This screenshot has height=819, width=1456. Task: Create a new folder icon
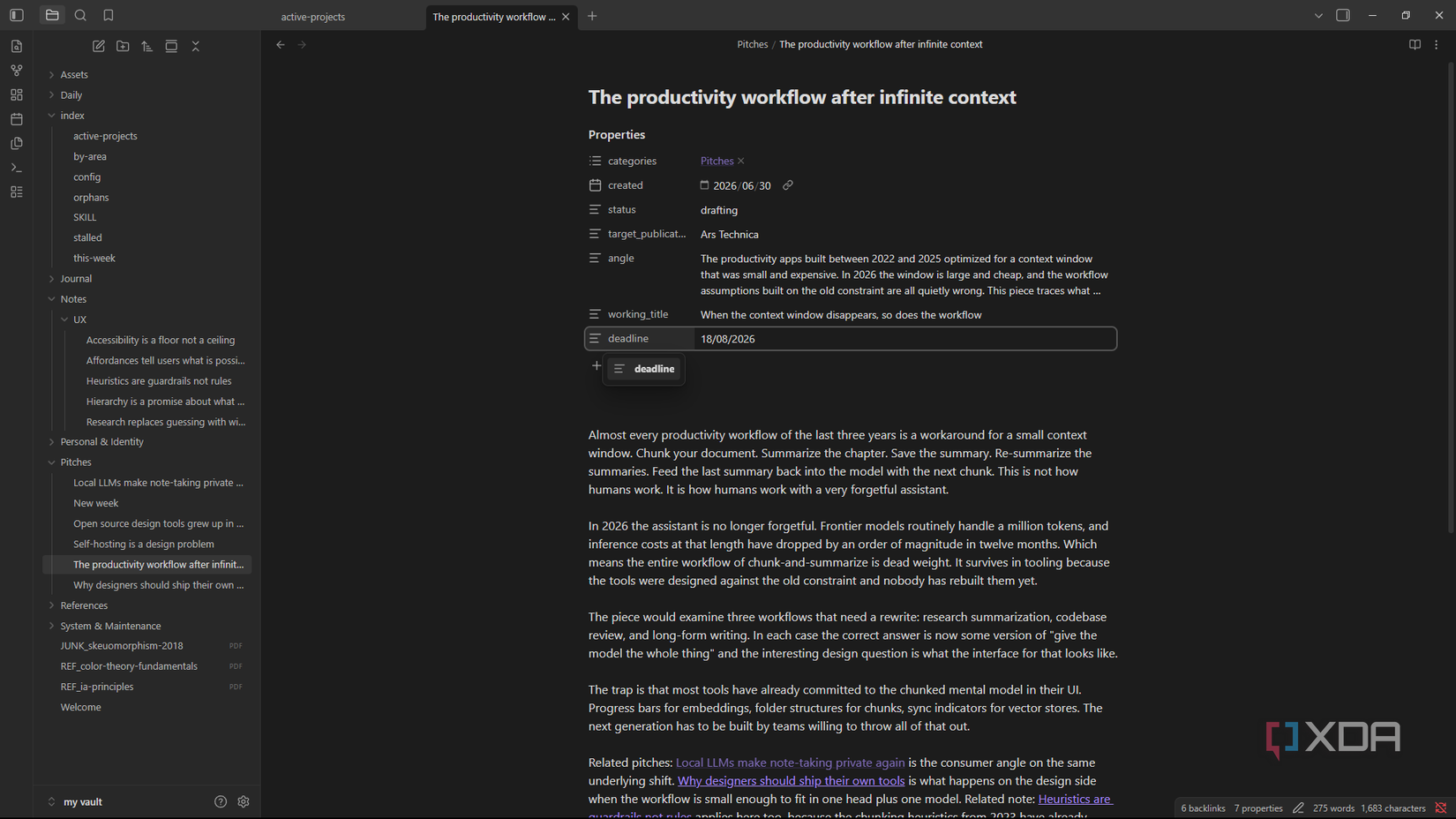point(123,46)
